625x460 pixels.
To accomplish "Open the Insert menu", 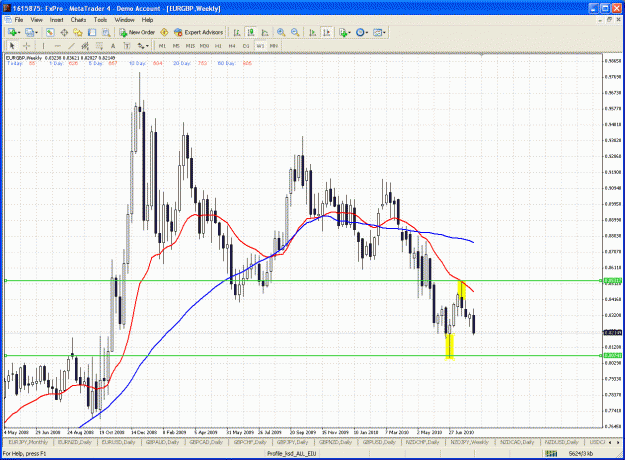I will coord(57,20).
